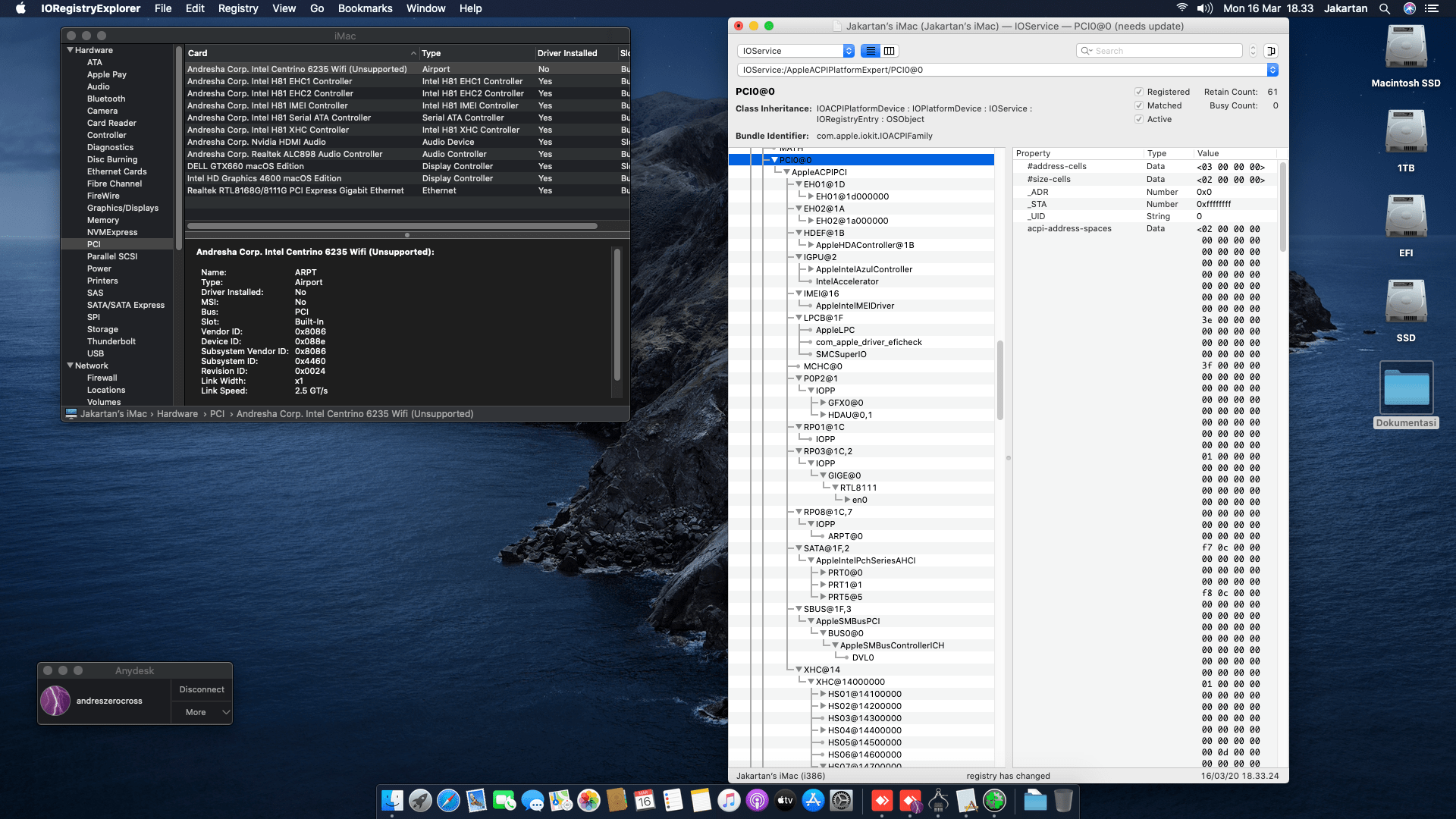Switch IORegistryExplorer to list view

coord(871,51)
